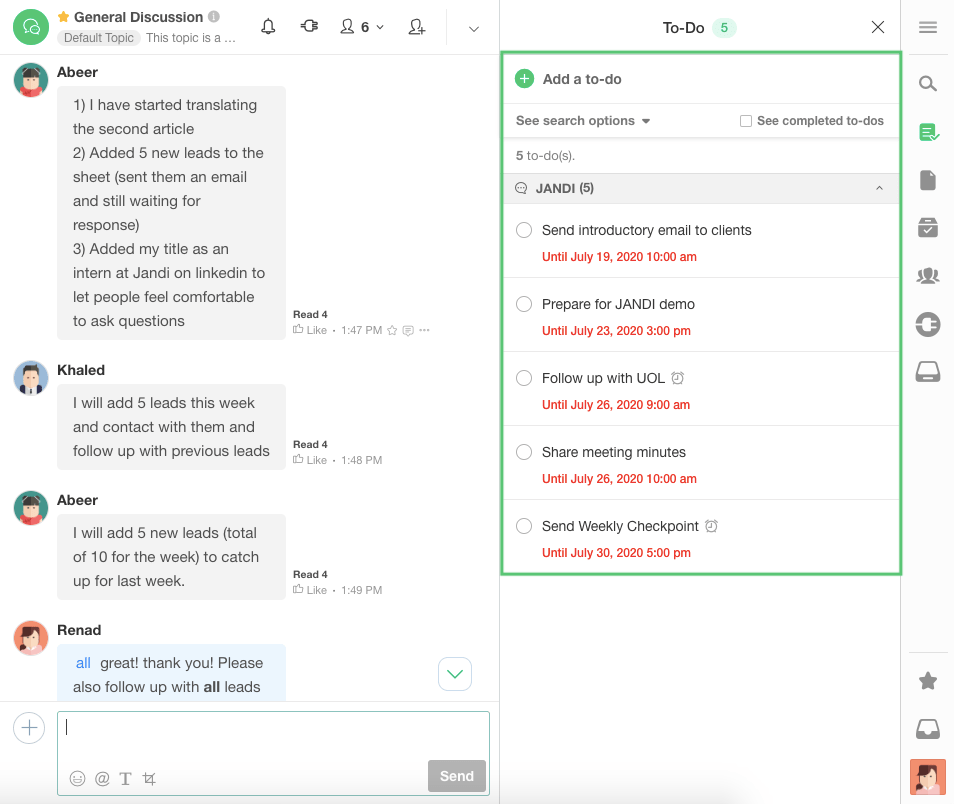
Task: Click the mention @ icon
Action: pos(102,778)
